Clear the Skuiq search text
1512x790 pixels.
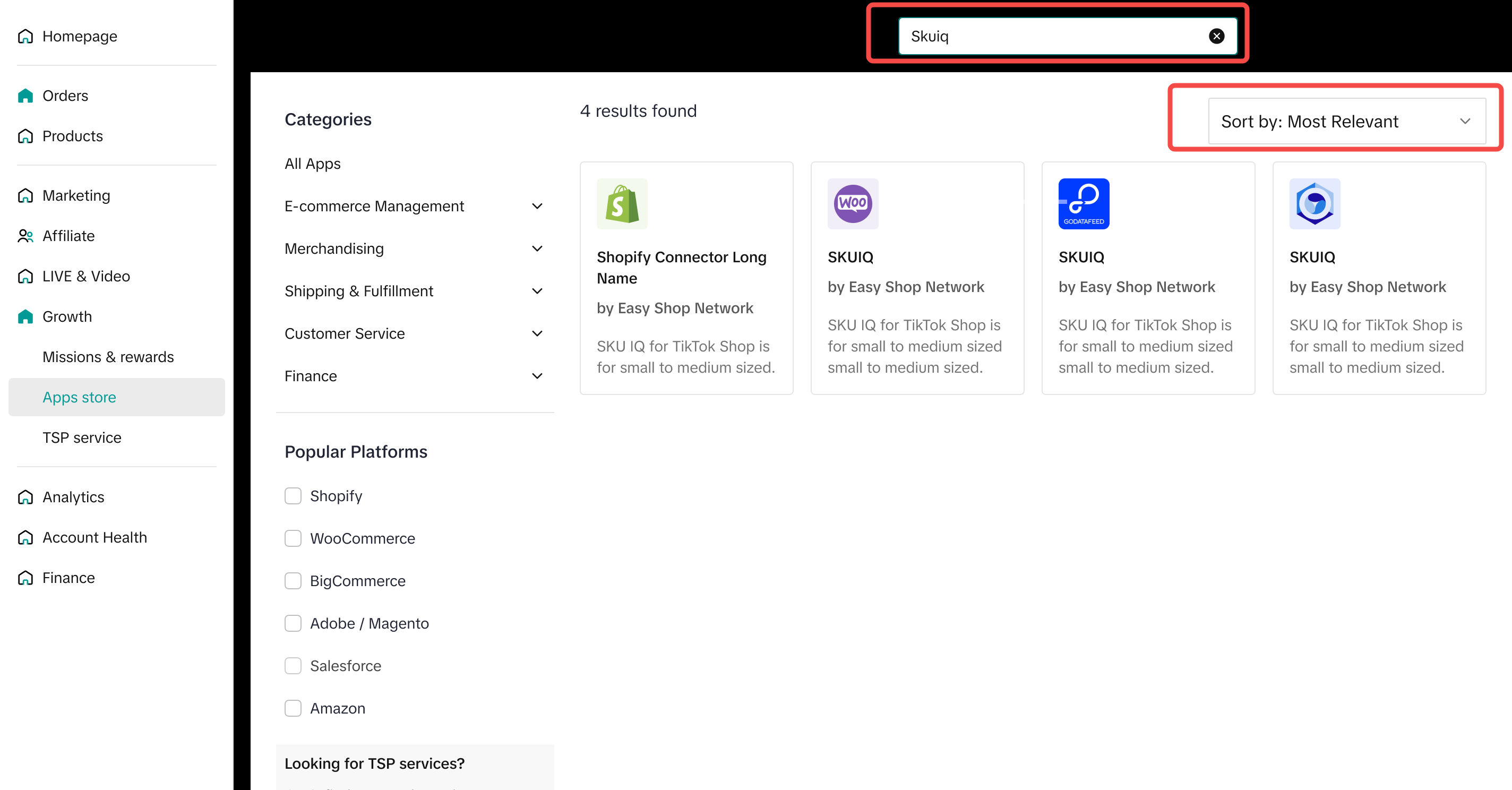[x=1216, y=37]
